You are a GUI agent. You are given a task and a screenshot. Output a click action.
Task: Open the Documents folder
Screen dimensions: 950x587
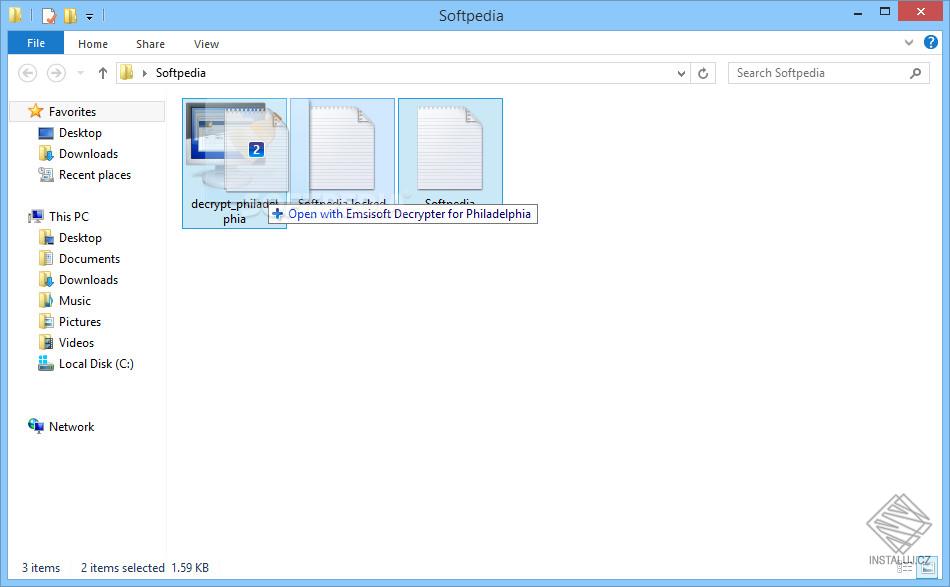(x=89, y=259)
